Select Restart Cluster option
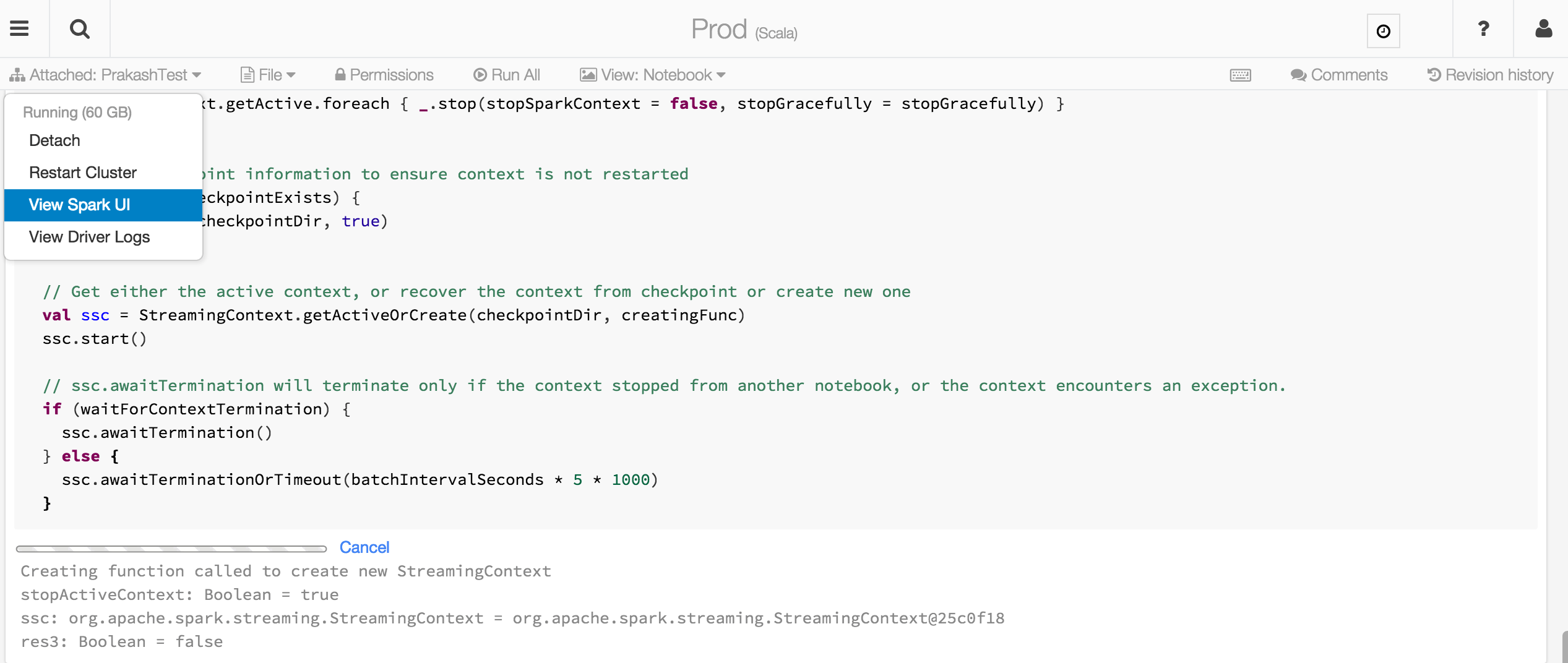This screenshot has width=1568, height=663. coord(82,172)
